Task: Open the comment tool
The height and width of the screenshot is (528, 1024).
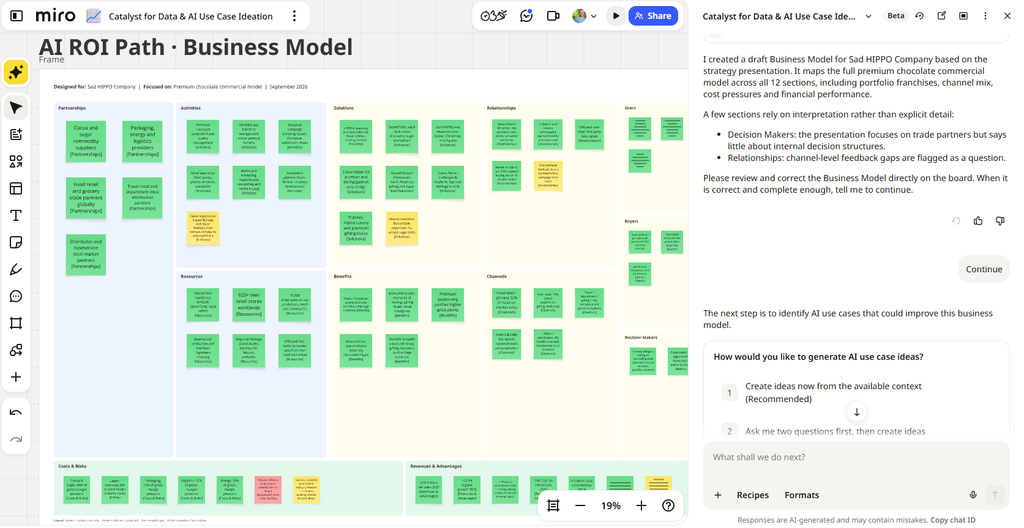Action: point(16,297)
